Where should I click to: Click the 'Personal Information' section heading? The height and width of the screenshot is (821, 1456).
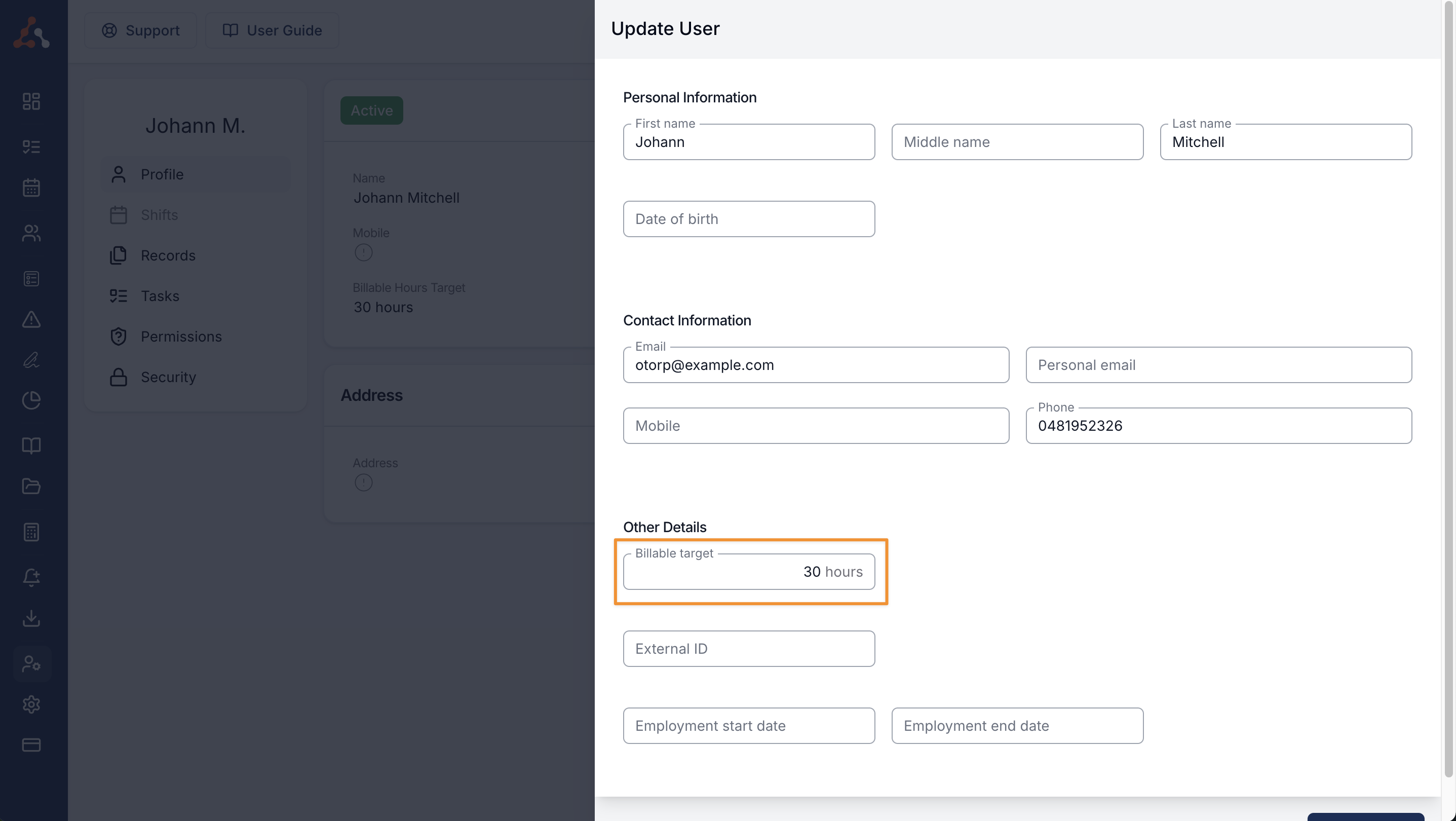click(689, 97)
